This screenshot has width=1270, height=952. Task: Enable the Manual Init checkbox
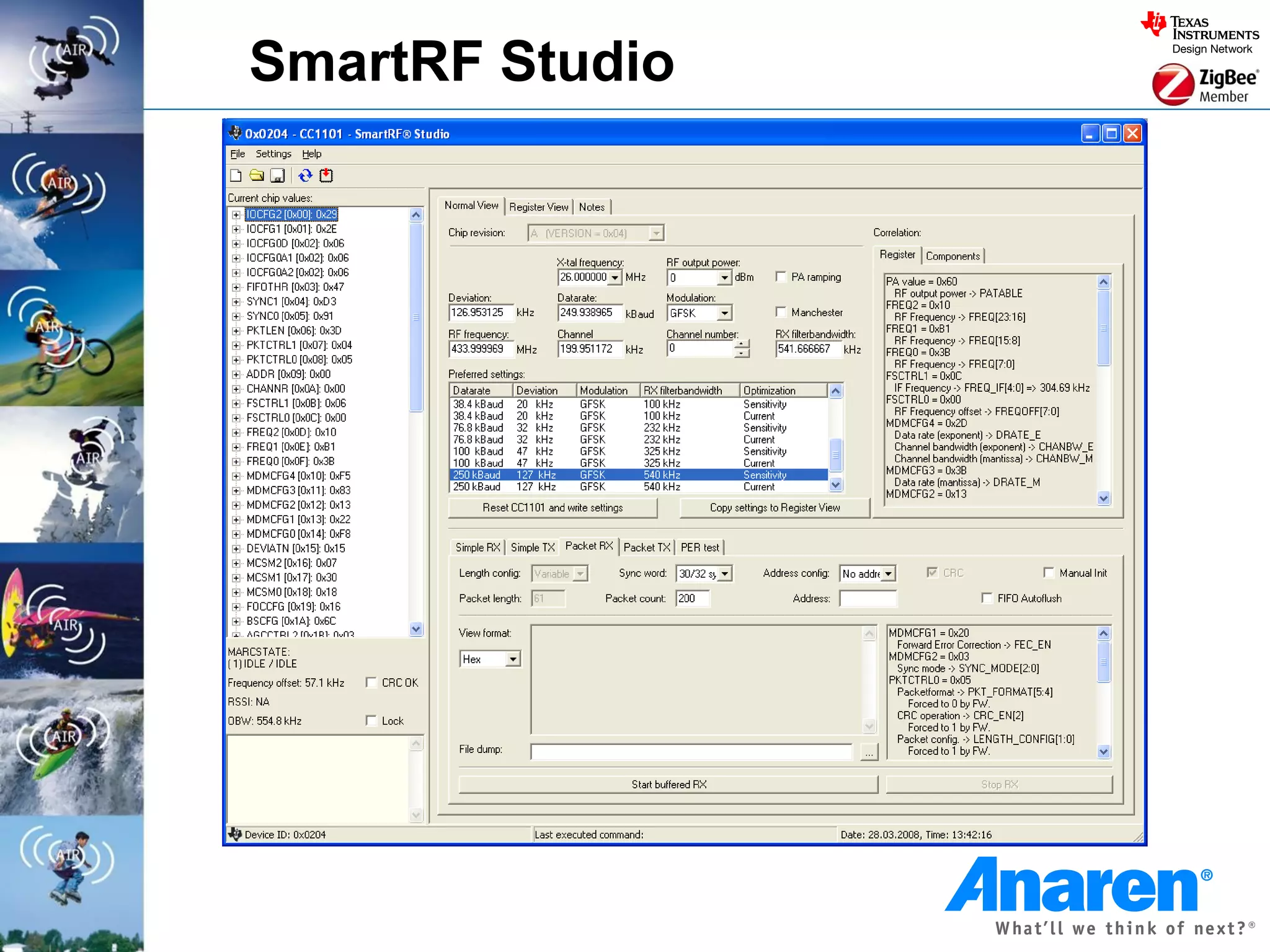tap(1049, 573)
